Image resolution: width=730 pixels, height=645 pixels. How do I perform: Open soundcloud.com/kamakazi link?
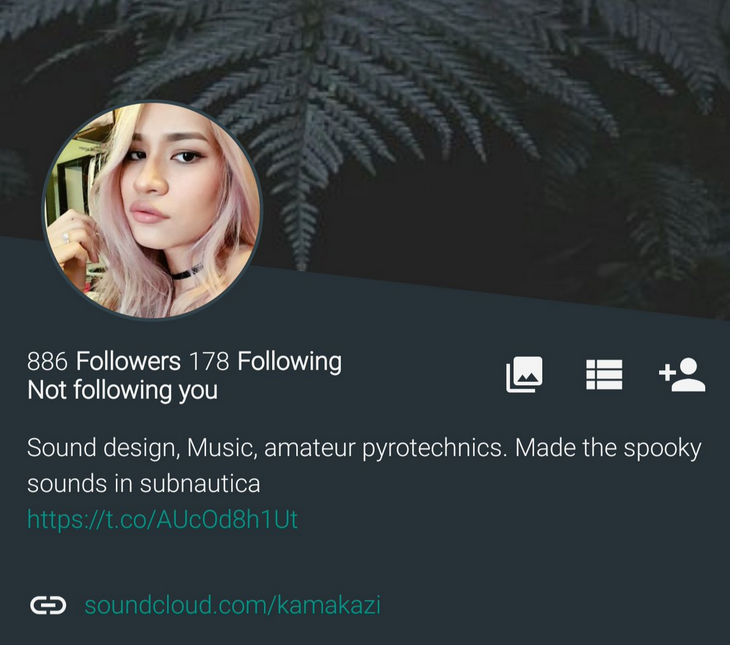click(x=233, y=605)
